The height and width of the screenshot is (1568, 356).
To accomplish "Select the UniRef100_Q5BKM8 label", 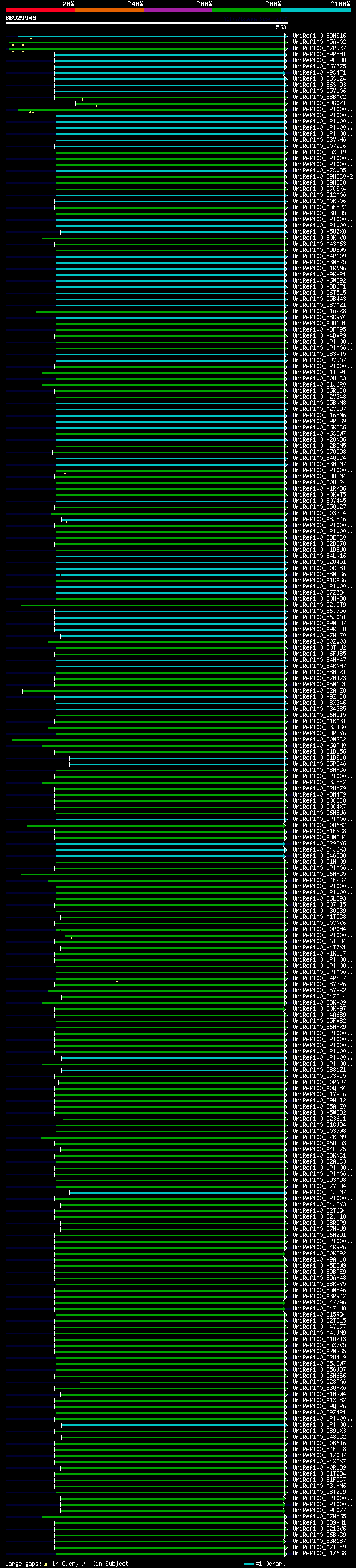I will click(x=319, y=403).
